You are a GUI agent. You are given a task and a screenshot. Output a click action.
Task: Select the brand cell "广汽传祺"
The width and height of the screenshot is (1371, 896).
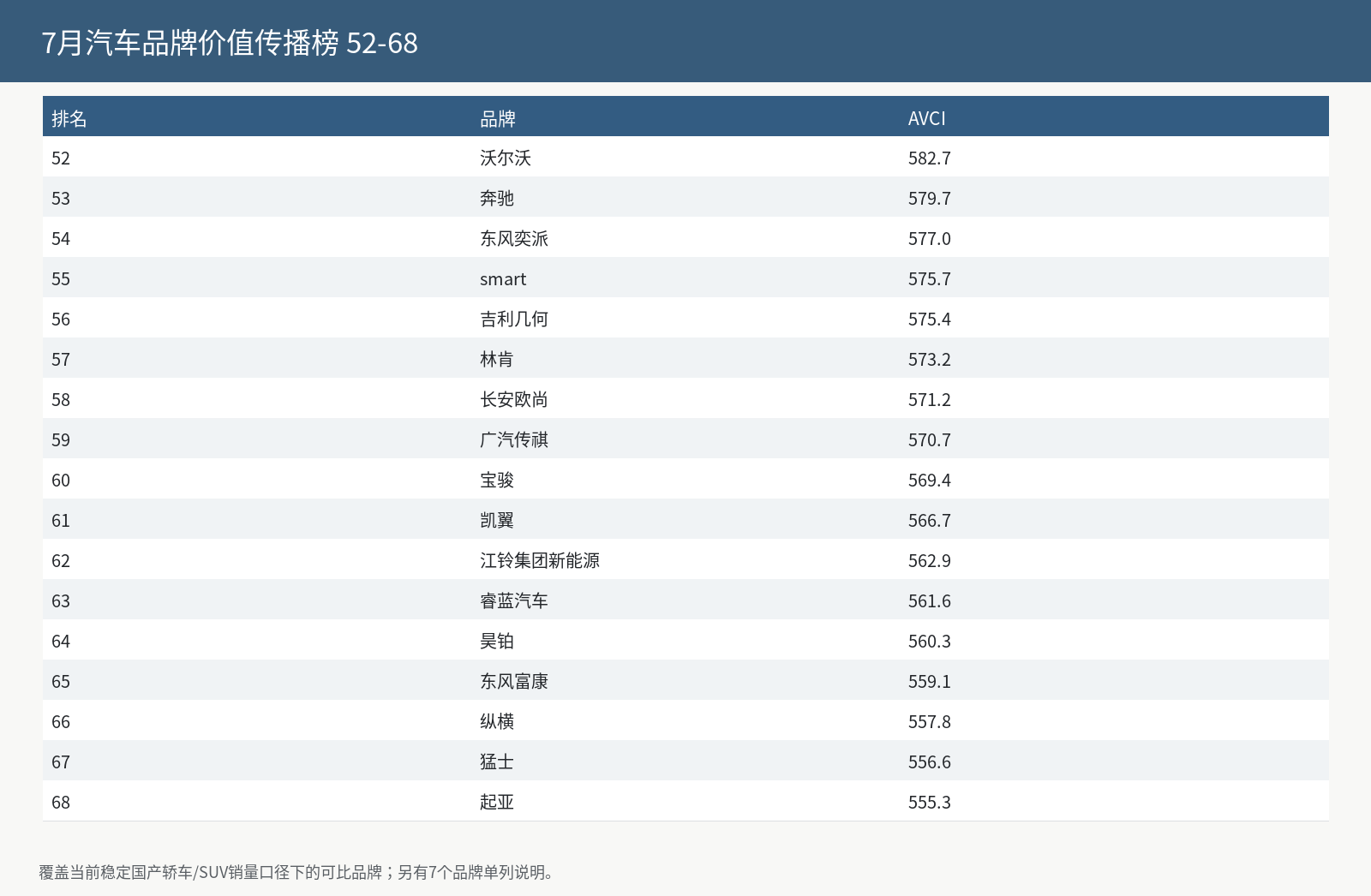514,439
